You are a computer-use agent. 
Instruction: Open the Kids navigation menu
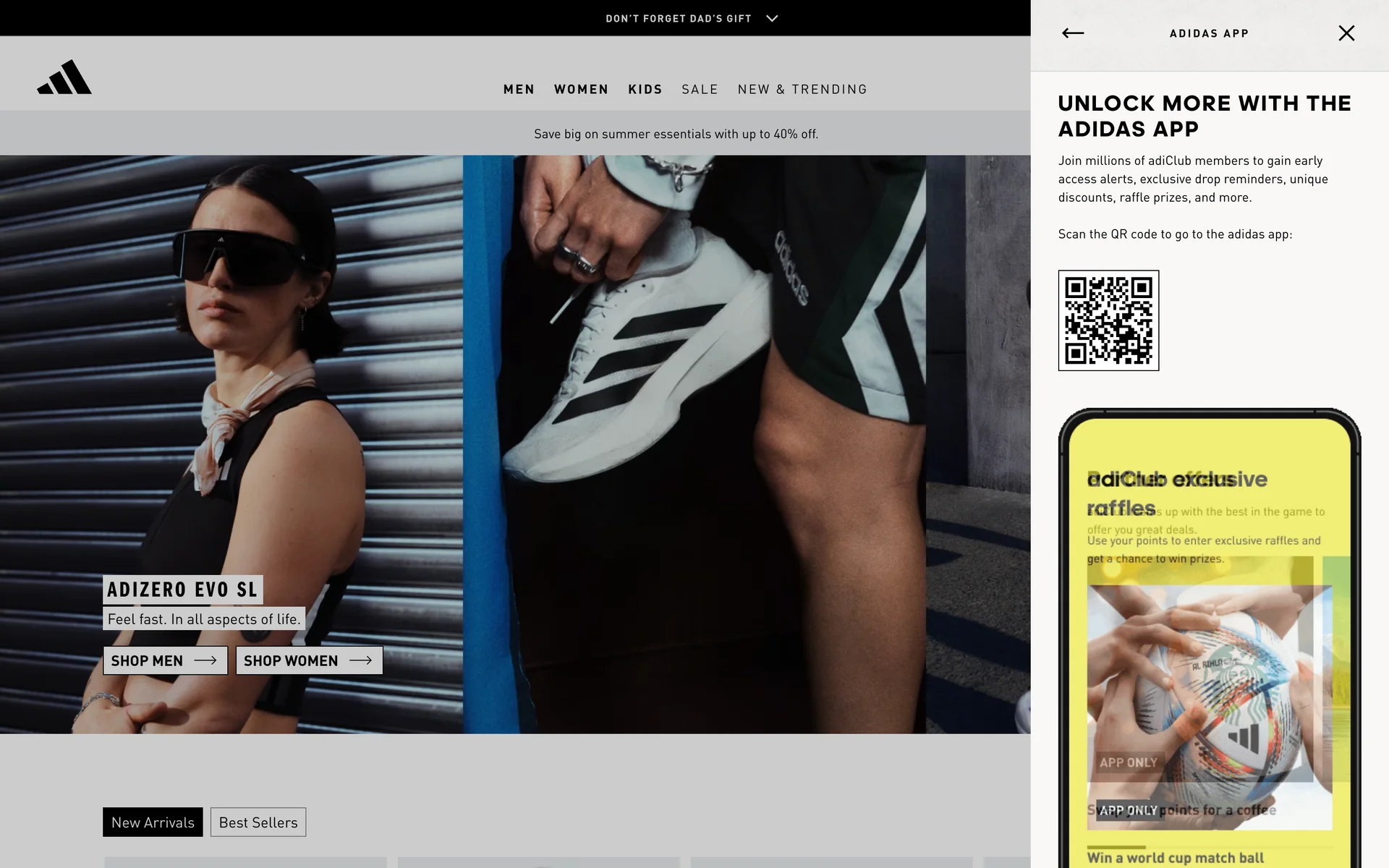coord(645,89)
